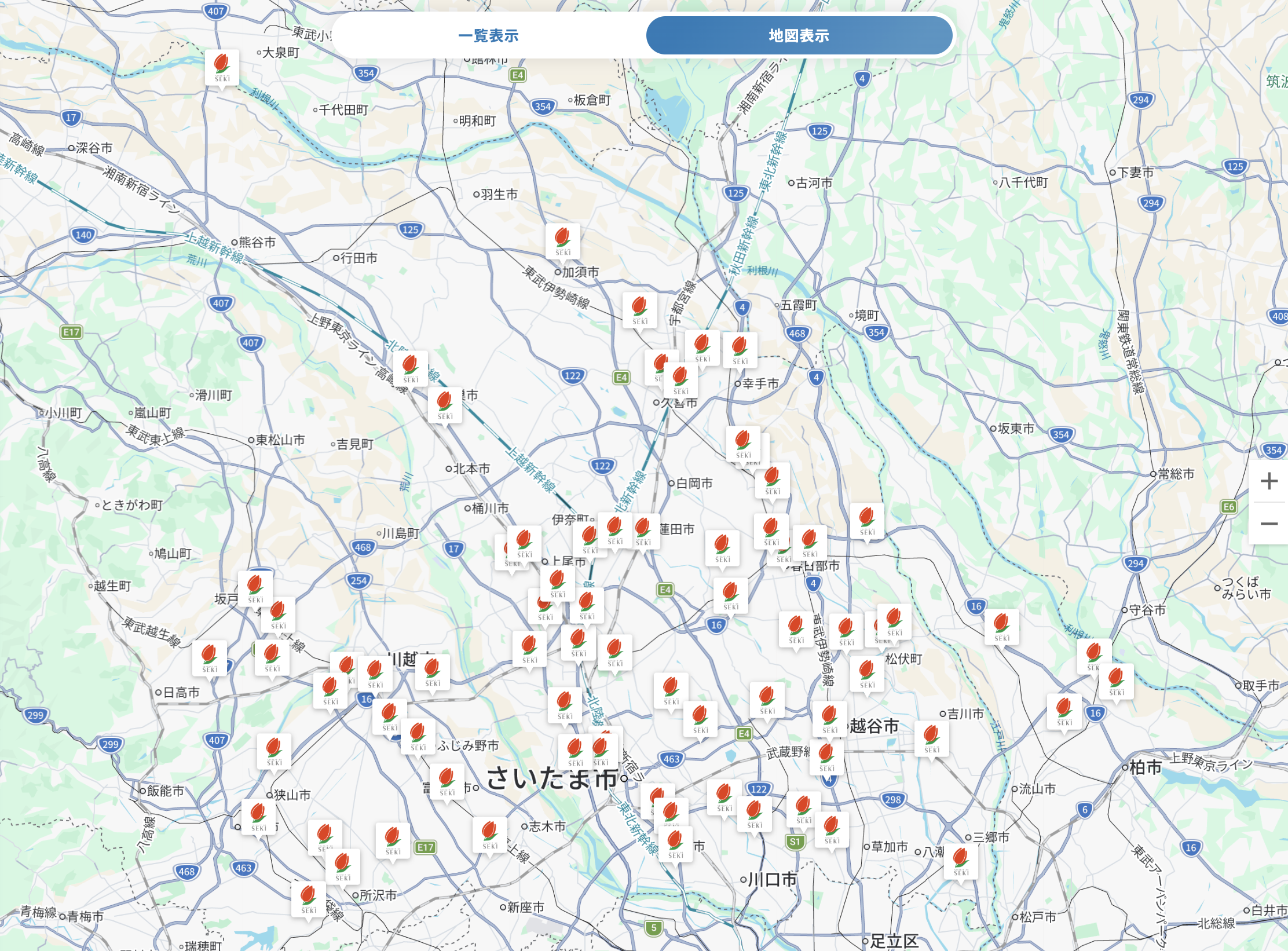Open SEKI marker left of 越谷市 label
This screenshot has height=951, width=1288.
829,719
